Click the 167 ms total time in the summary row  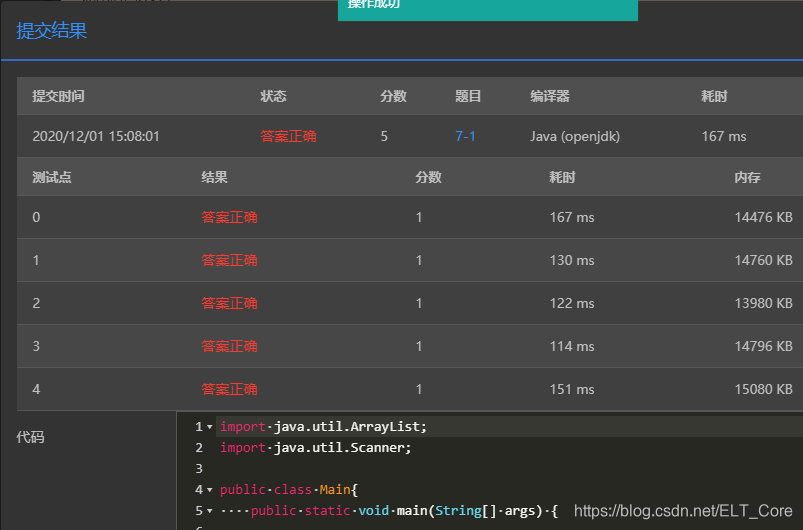point(724,136)
